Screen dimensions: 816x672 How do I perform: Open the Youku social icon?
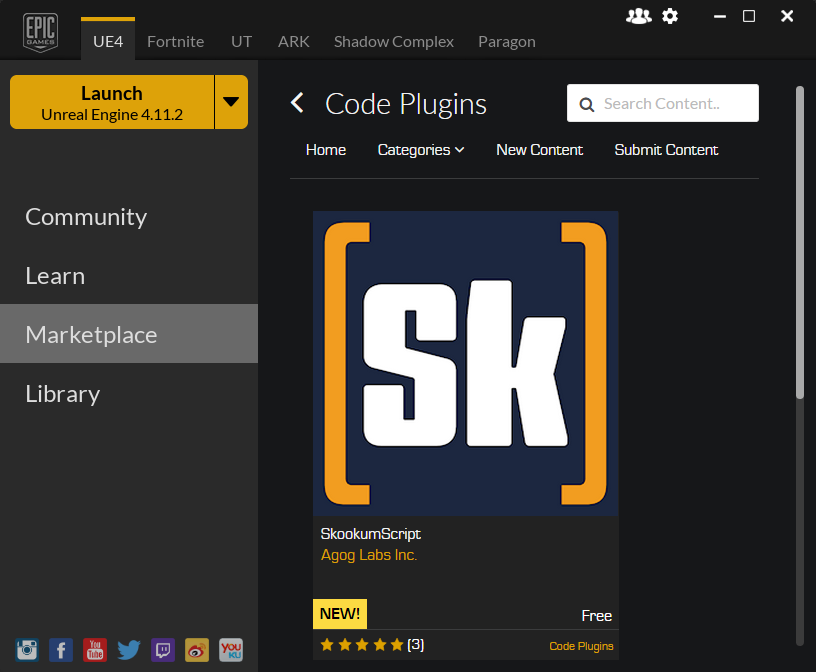pyautogui.click(x=231, y=650)
